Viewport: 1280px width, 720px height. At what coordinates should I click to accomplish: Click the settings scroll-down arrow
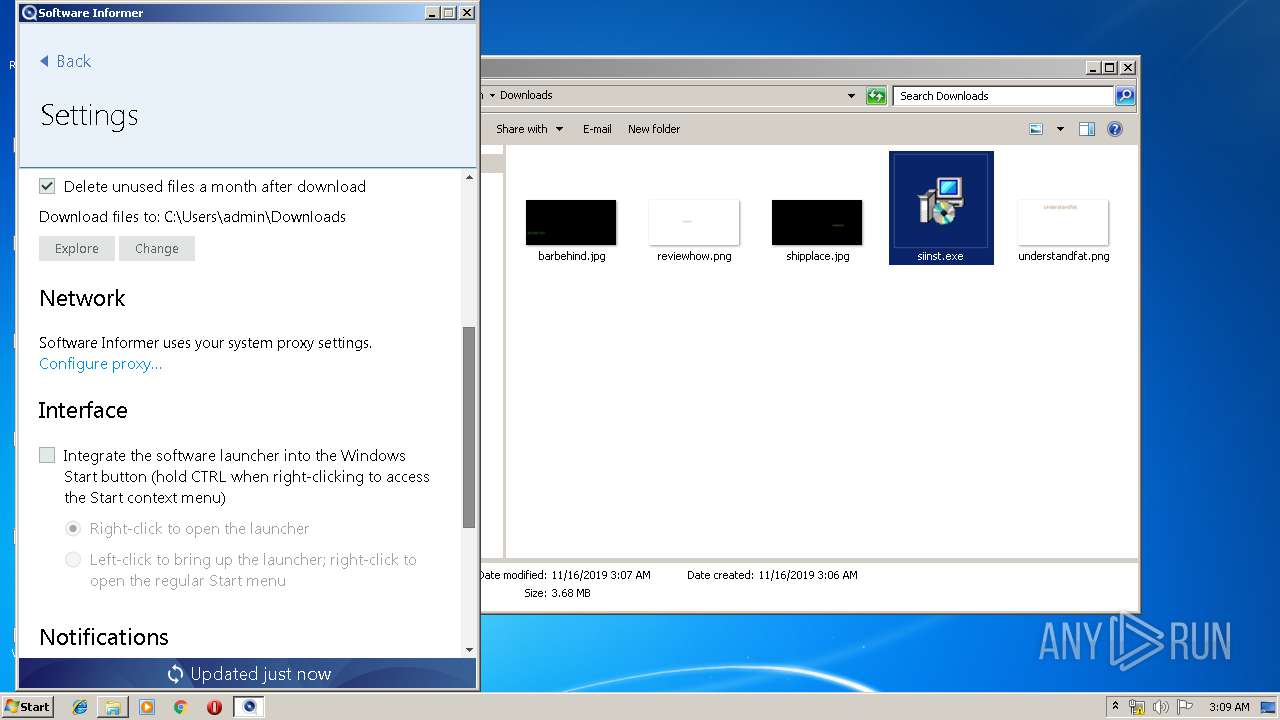pos(469,650)
